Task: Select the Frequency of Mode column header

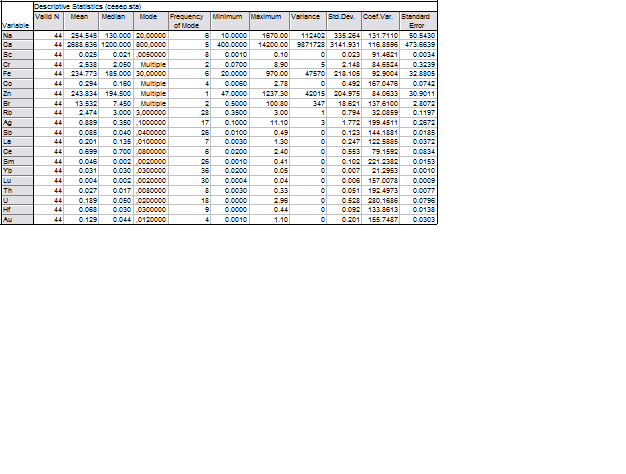Action: (x=190, y=21)
